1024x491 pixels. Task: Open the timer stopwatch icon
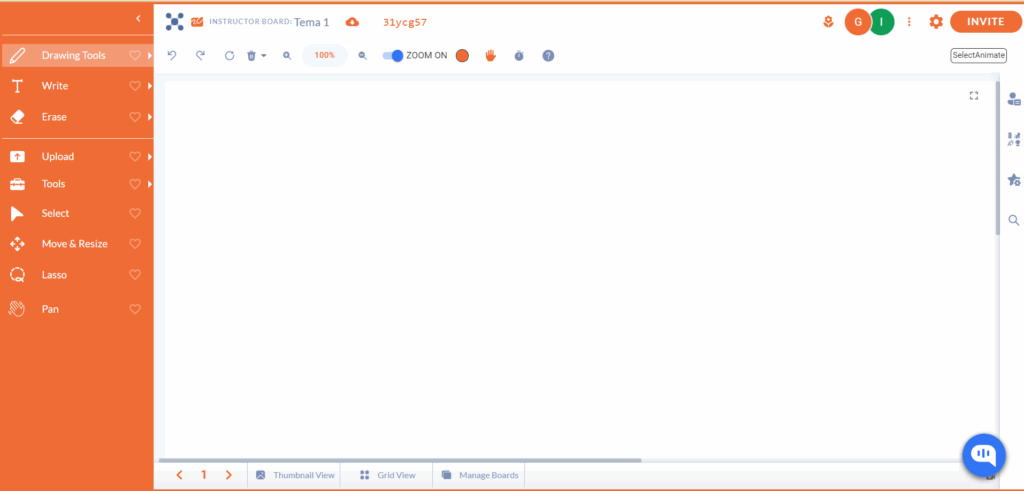click(x=519, y=56)
